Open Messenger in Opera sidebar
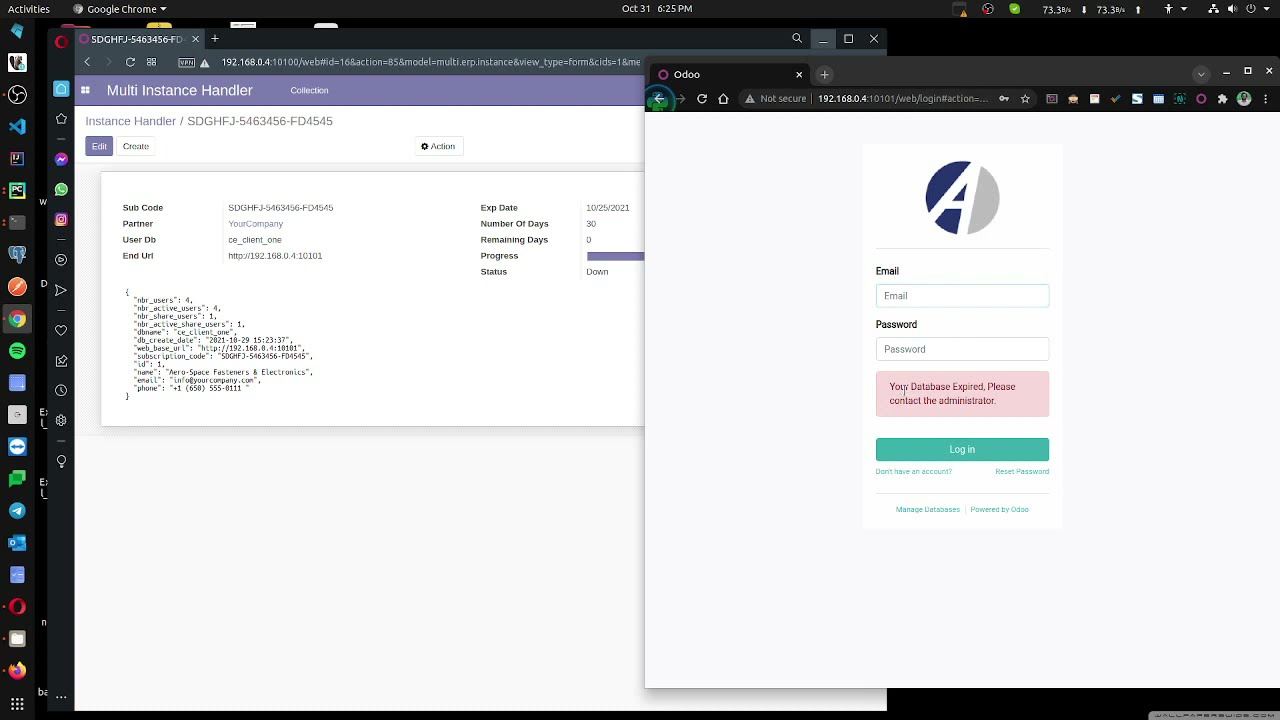This screenshot has height=720, width=1280. 61,159
